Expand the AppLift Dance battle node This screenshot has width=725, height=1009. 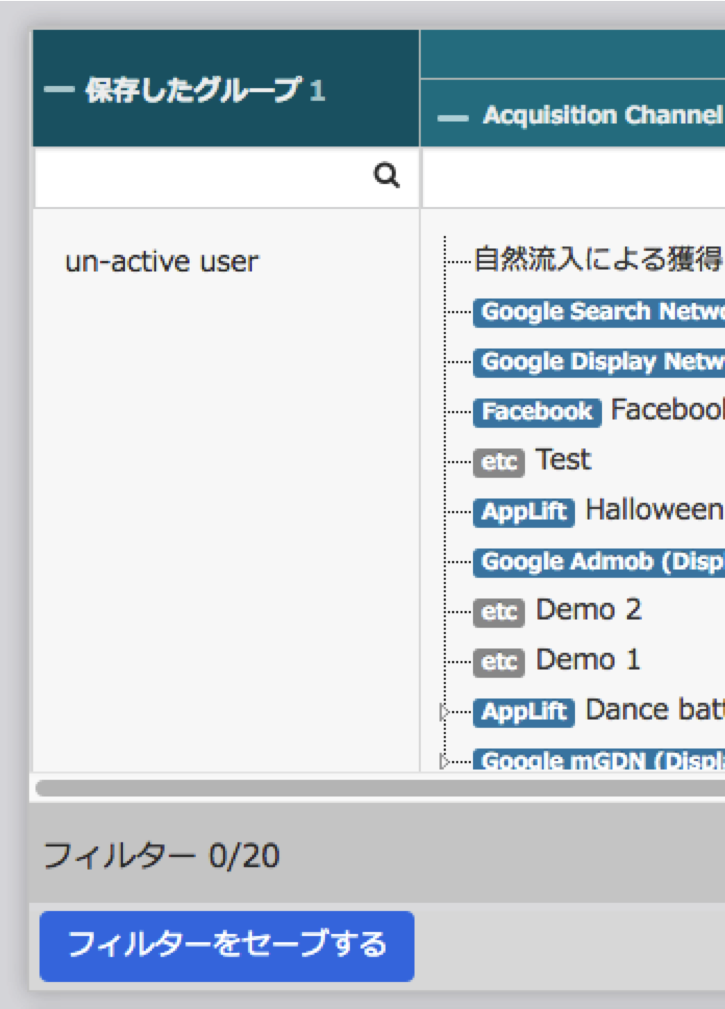pos(444,712)
